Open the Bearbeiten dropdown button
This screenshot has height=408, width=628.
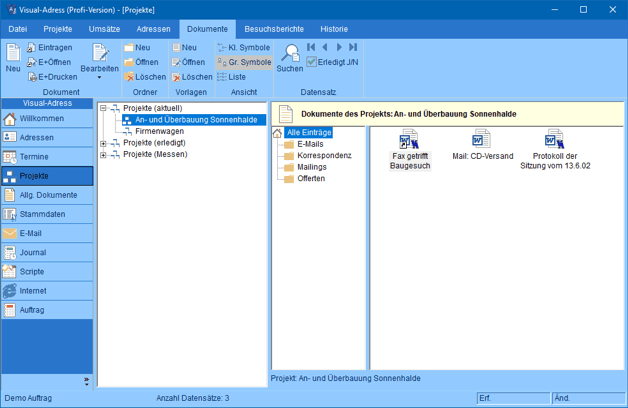tap(99, 61)
